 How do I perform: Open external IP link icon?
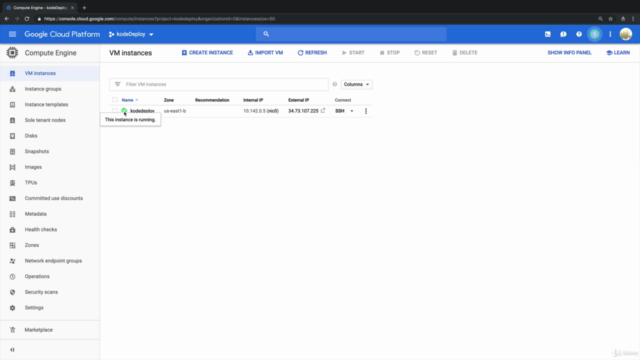323,111
